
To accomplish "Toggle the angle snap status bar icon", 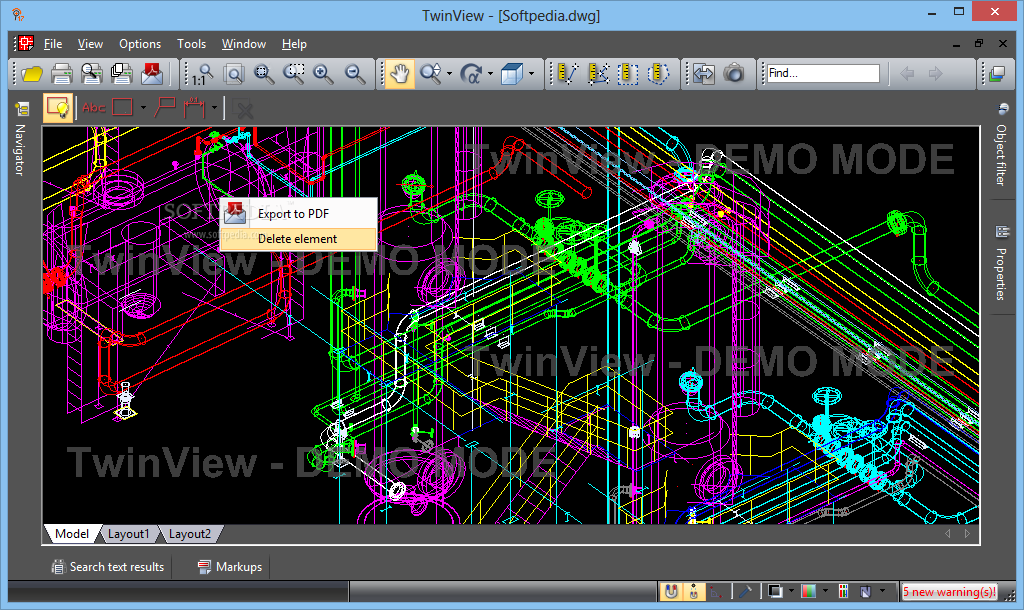I will click(x=717, y=592).
